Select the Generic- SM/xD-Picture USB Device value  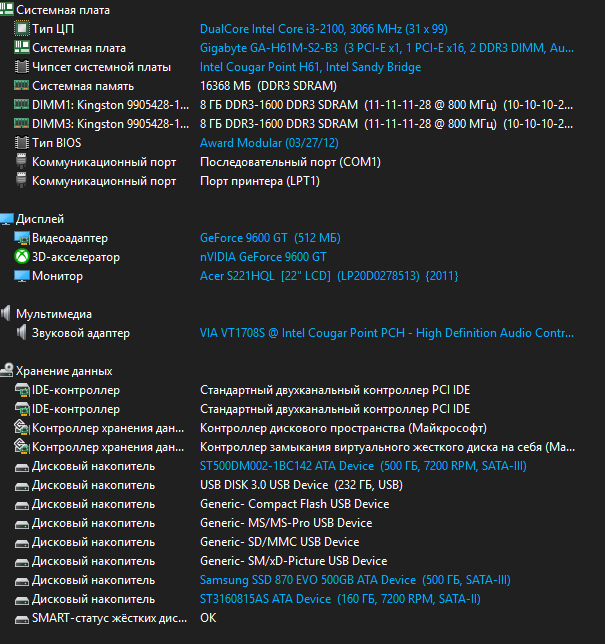click(294, 561)
